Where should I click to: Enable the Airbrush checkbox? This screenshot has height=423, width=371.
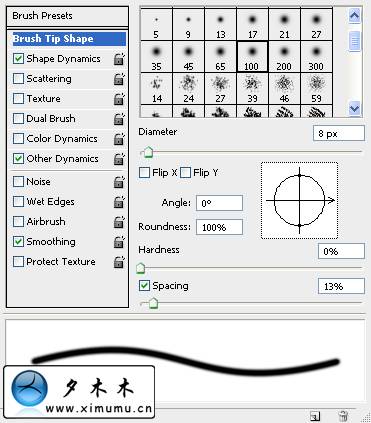click(x=18, y=222)
